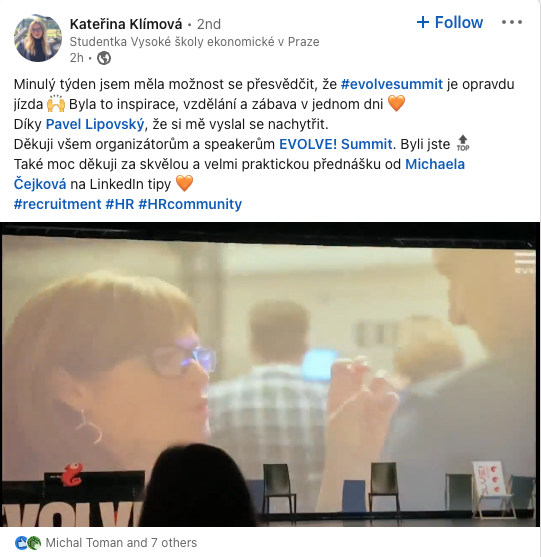Open Pavel Lipovský's mentioned profile
Image resolution: width=541 pixels, height=557 pixels.
95,124
